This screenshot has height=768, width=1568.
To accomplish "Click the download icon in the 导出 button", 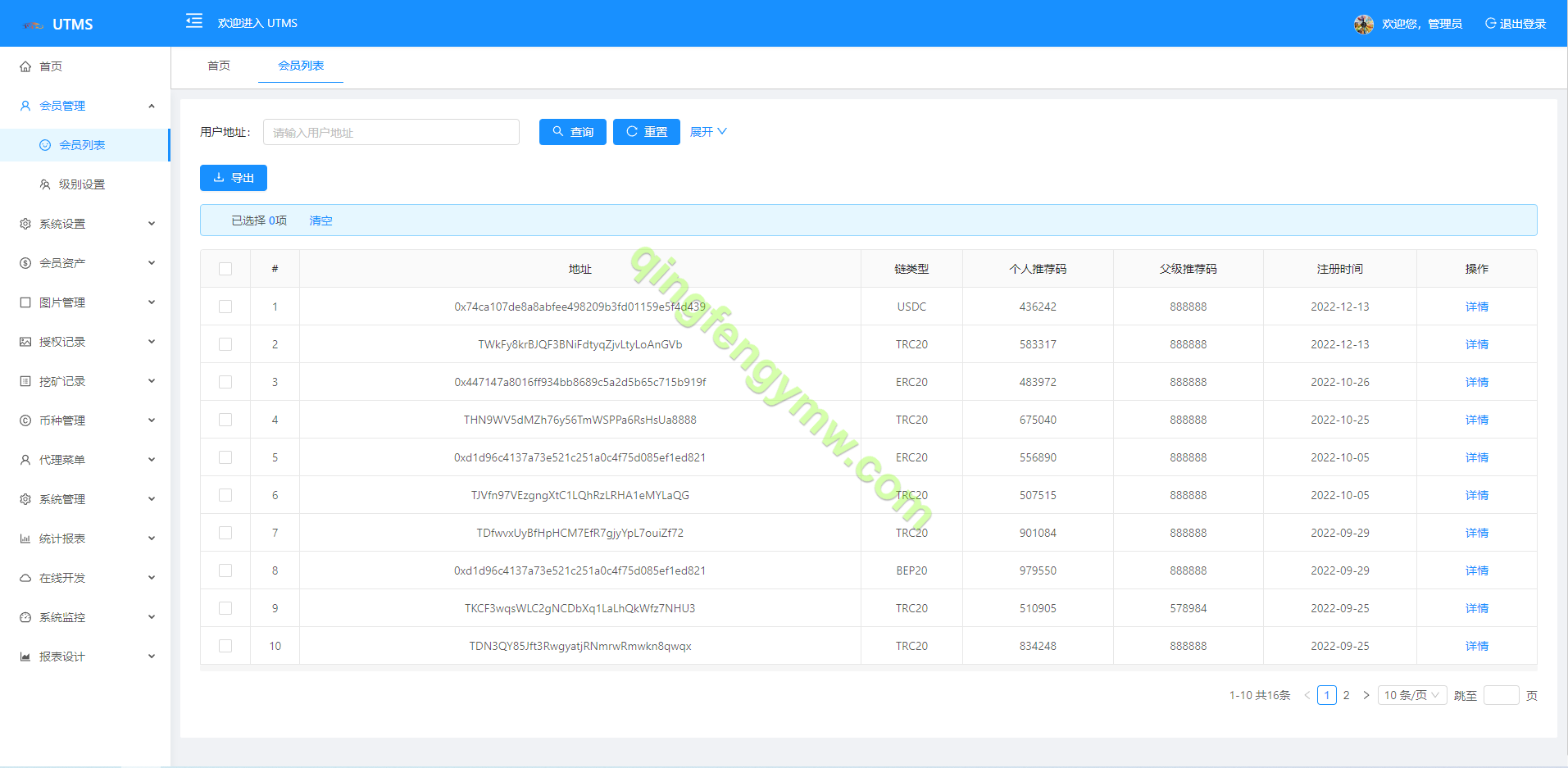I will pyautogui.click(x=219, y=177).
